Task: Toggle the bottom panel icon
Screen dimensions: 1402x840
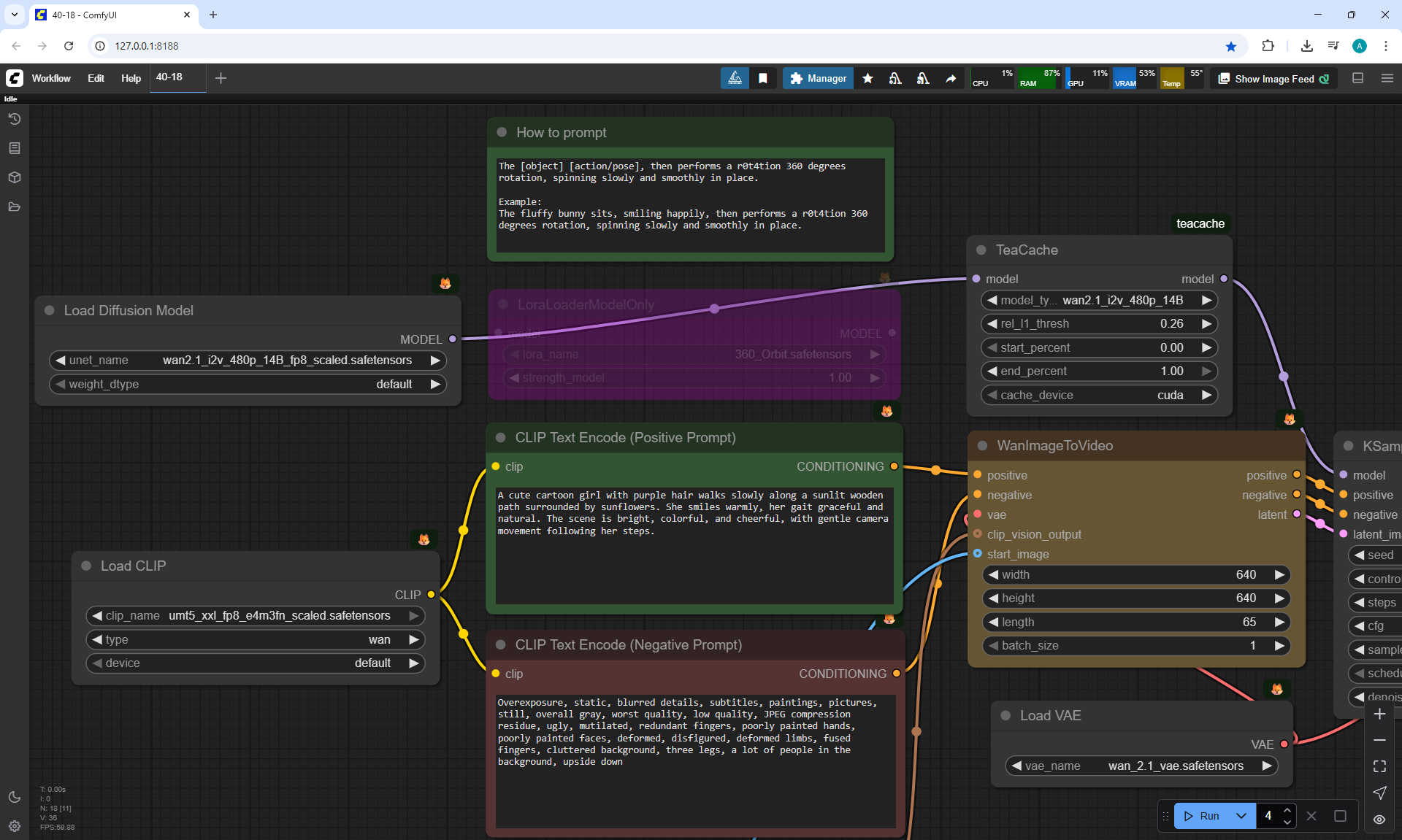Action: click(x=1358, y=78)
